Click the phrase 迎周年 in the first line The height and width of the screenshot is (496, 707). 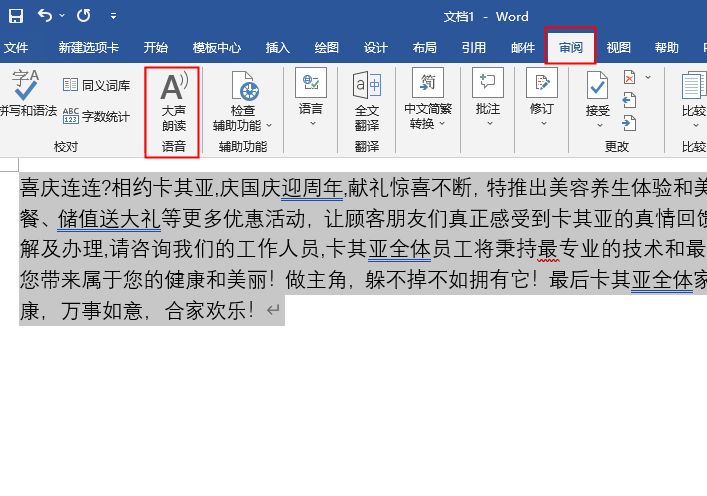pos(312,187)
